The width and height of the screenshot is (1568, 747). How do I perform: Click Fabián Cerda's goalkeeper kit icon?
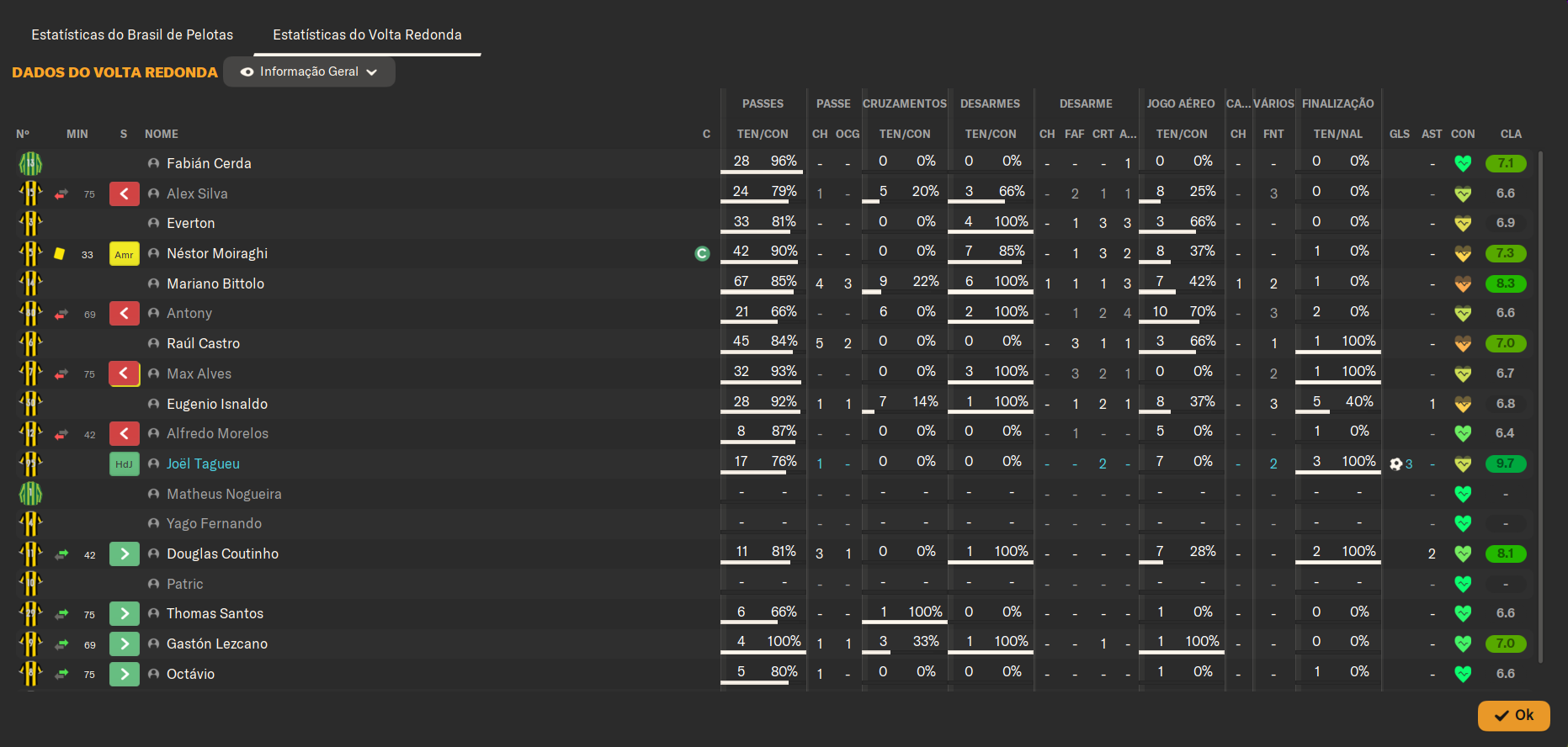coord(31,163)
